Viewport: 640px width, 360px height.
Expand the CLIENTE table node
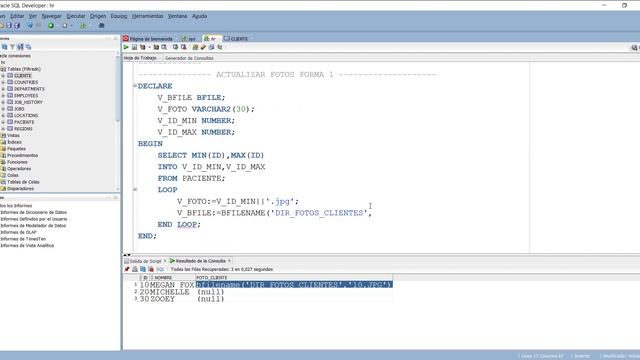point(3,76)
